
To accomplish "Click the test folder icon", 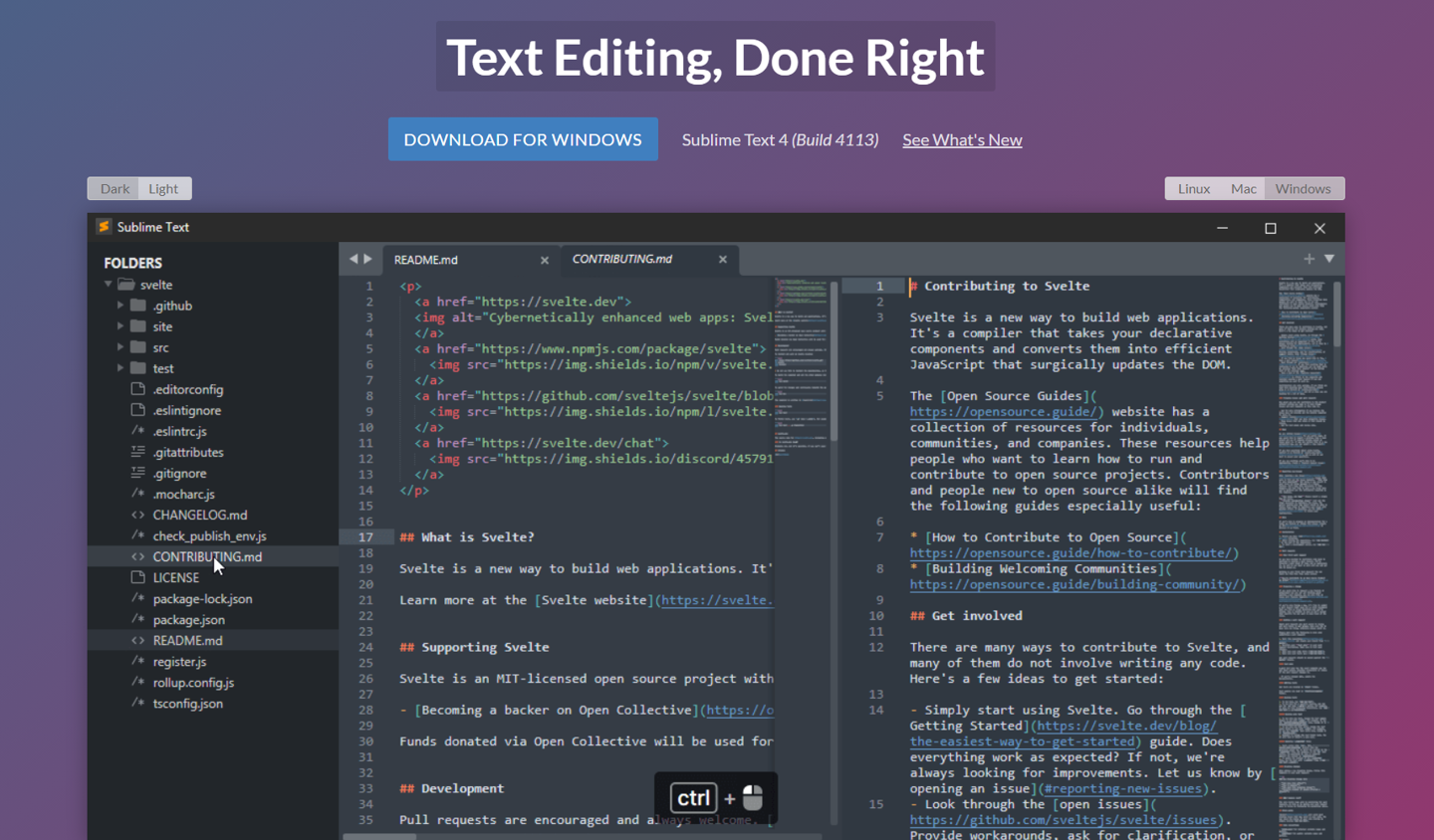I will point(138,367).
